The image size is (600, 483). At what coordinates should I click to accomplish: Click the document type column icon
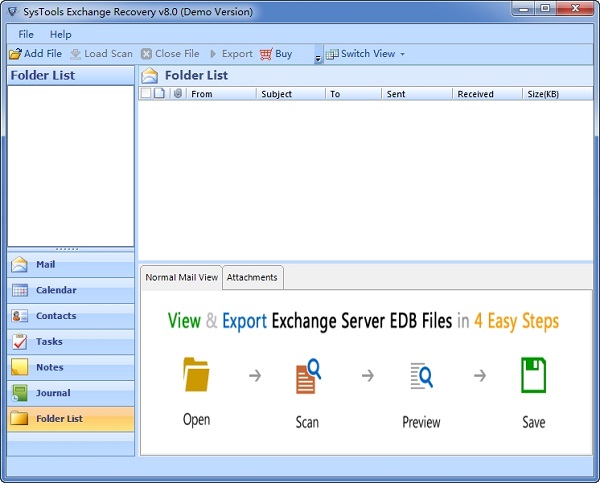pos(160,93)
